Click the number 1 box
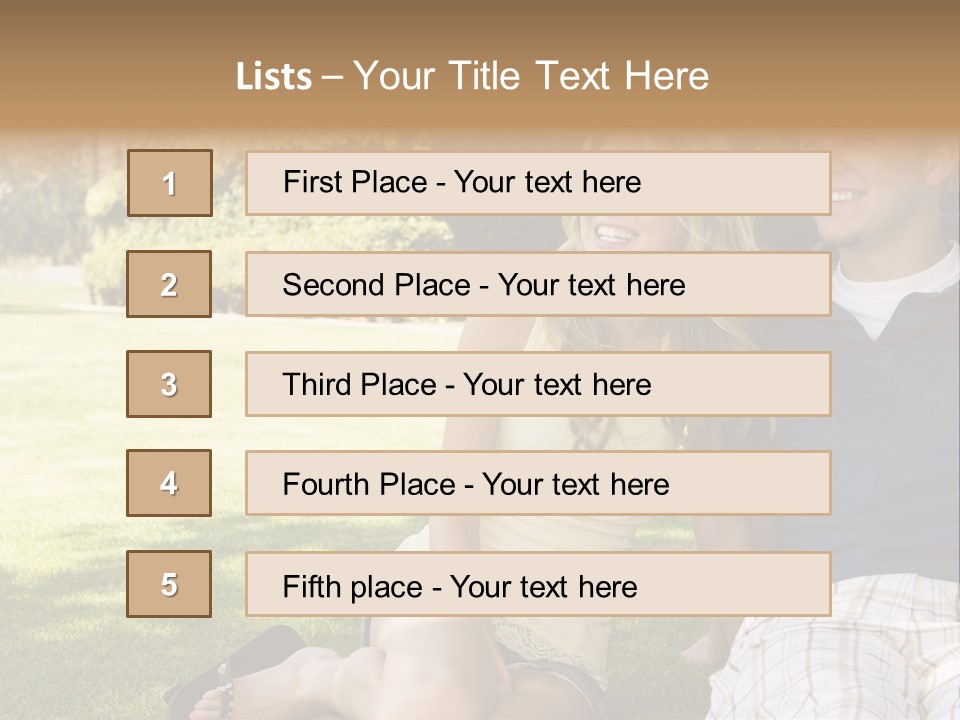Viewport: 960px width, 720px height. 169,183
